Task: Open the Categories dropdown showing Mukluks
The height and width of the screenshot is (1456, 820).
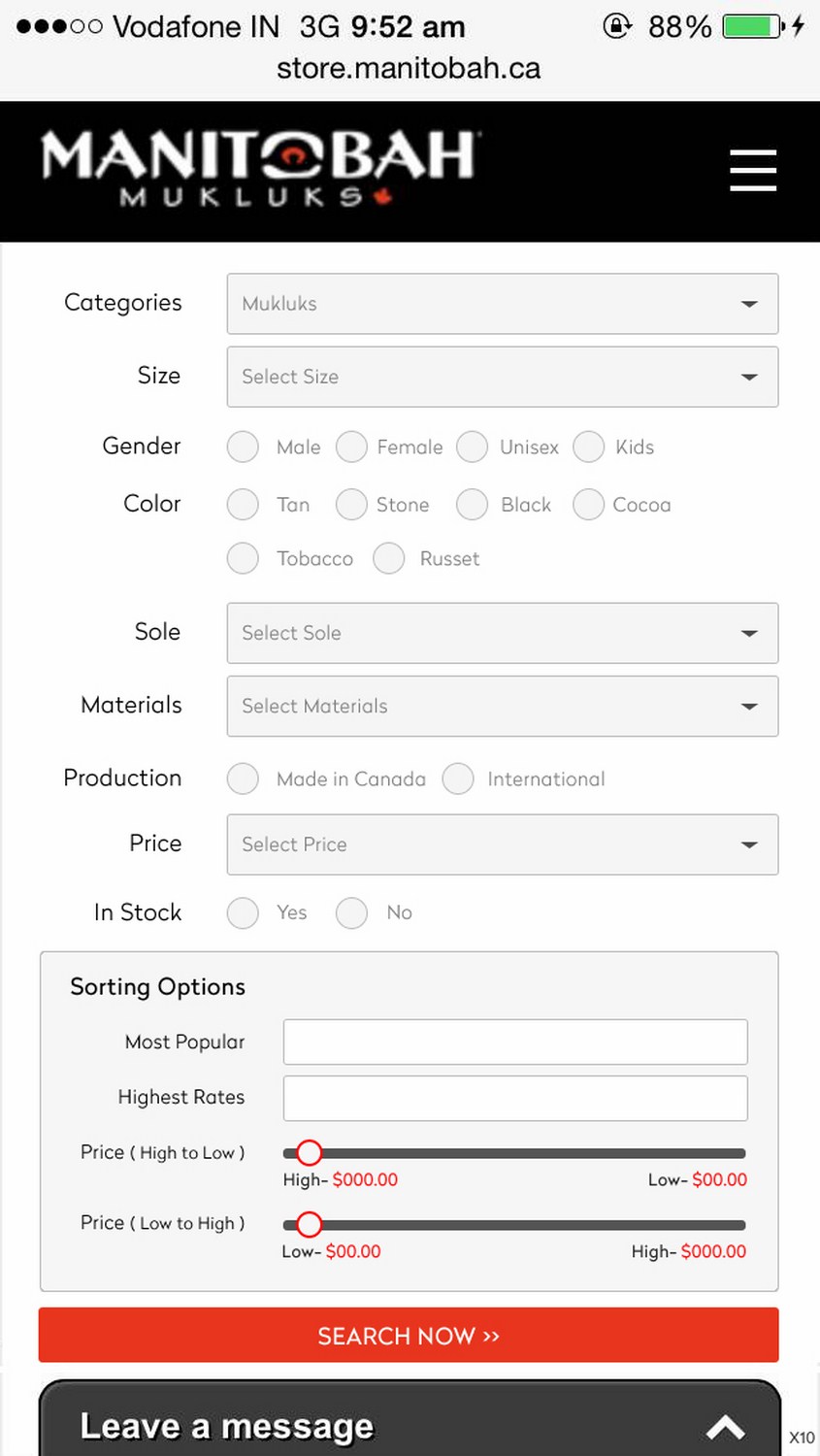Action: (502, 304)
